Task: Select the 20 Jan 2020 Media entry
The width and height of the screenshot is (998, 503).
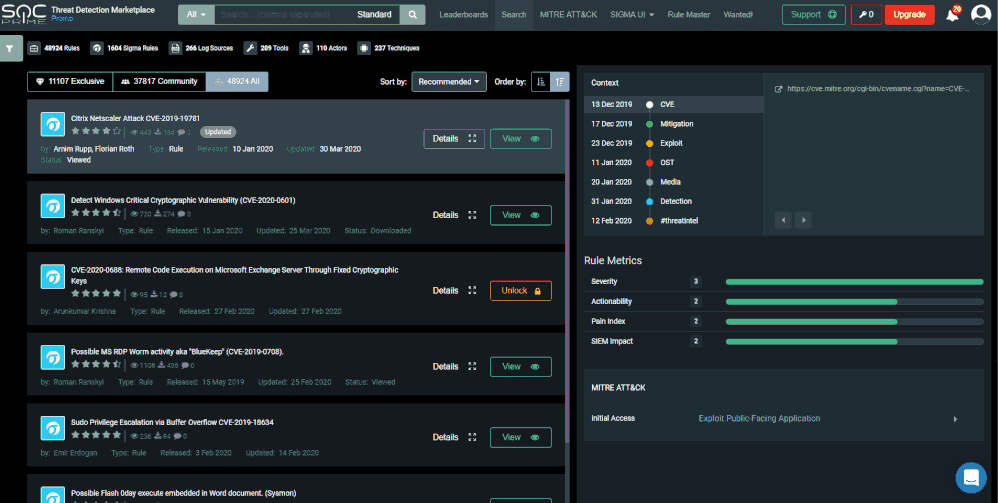Action: tap(673, 182)
